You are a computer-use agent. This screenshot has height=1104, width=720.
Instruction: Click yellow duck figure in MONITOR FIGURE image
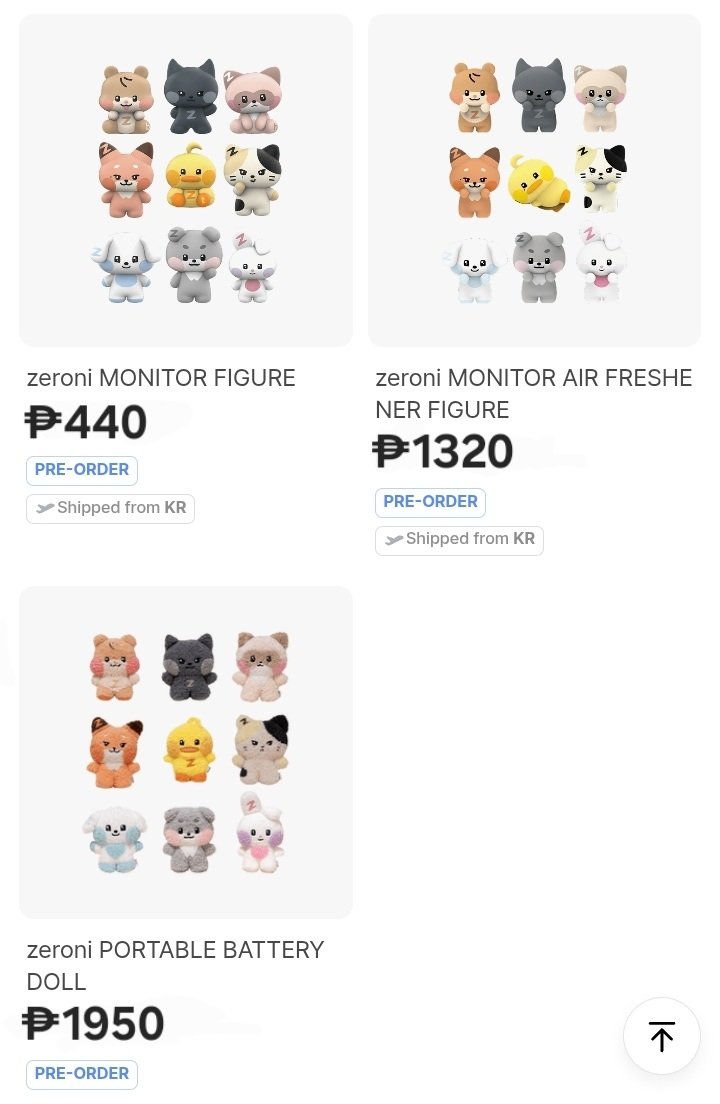pos(189,176)
